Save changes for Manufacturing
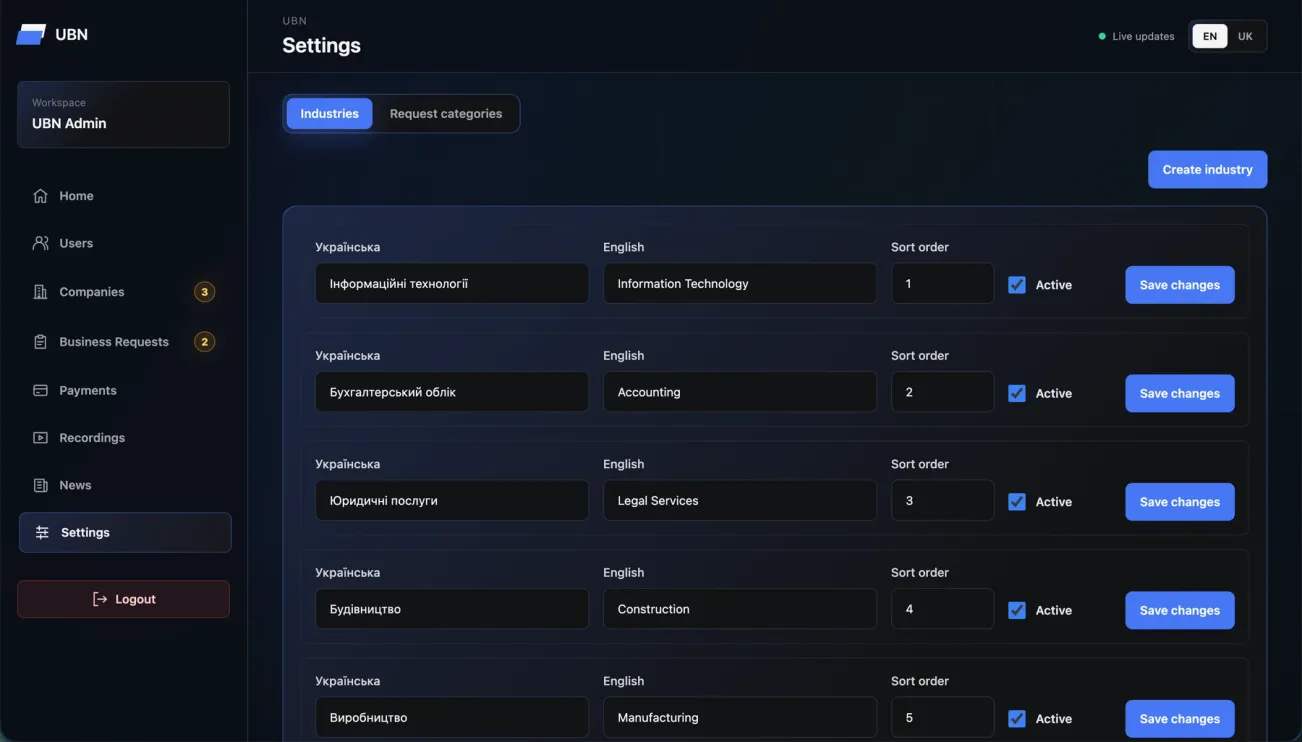 1180,719
